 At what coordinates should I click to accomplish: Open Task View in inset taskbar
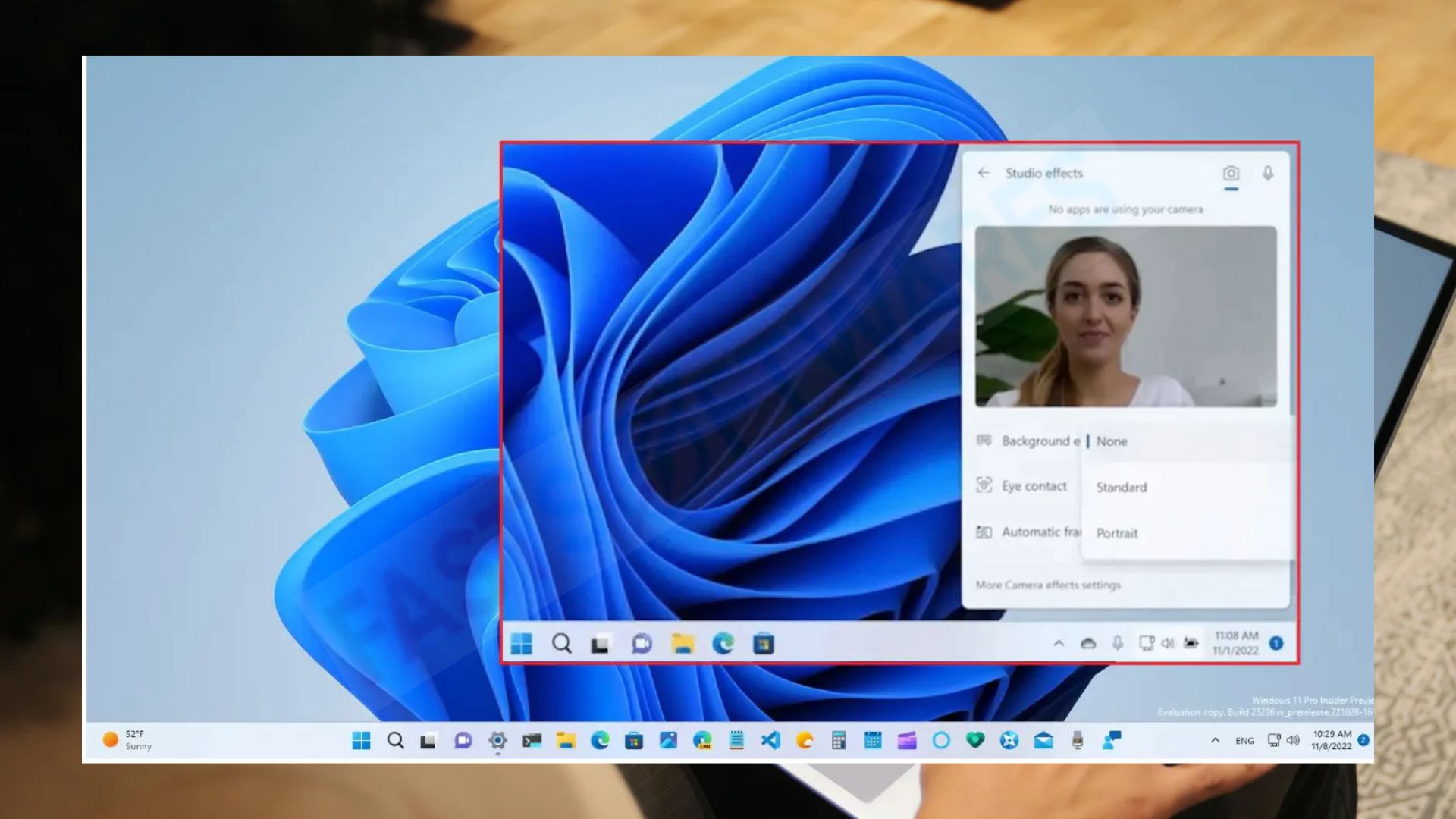click(x=601, y=645)
